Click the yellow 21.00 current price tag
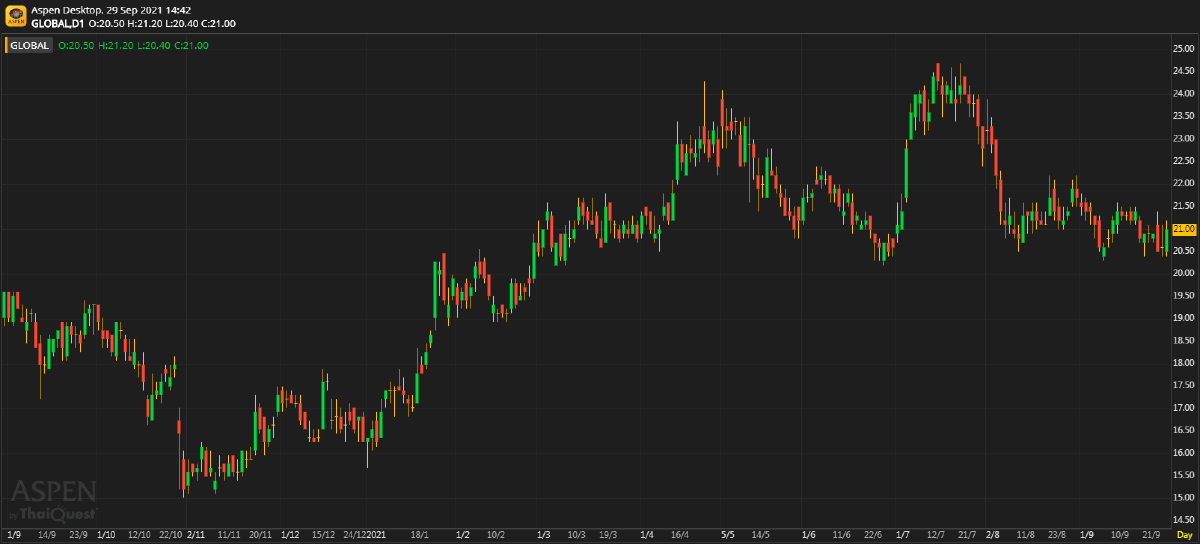Screen dimensions: 1200x544 pos(1185,228)
